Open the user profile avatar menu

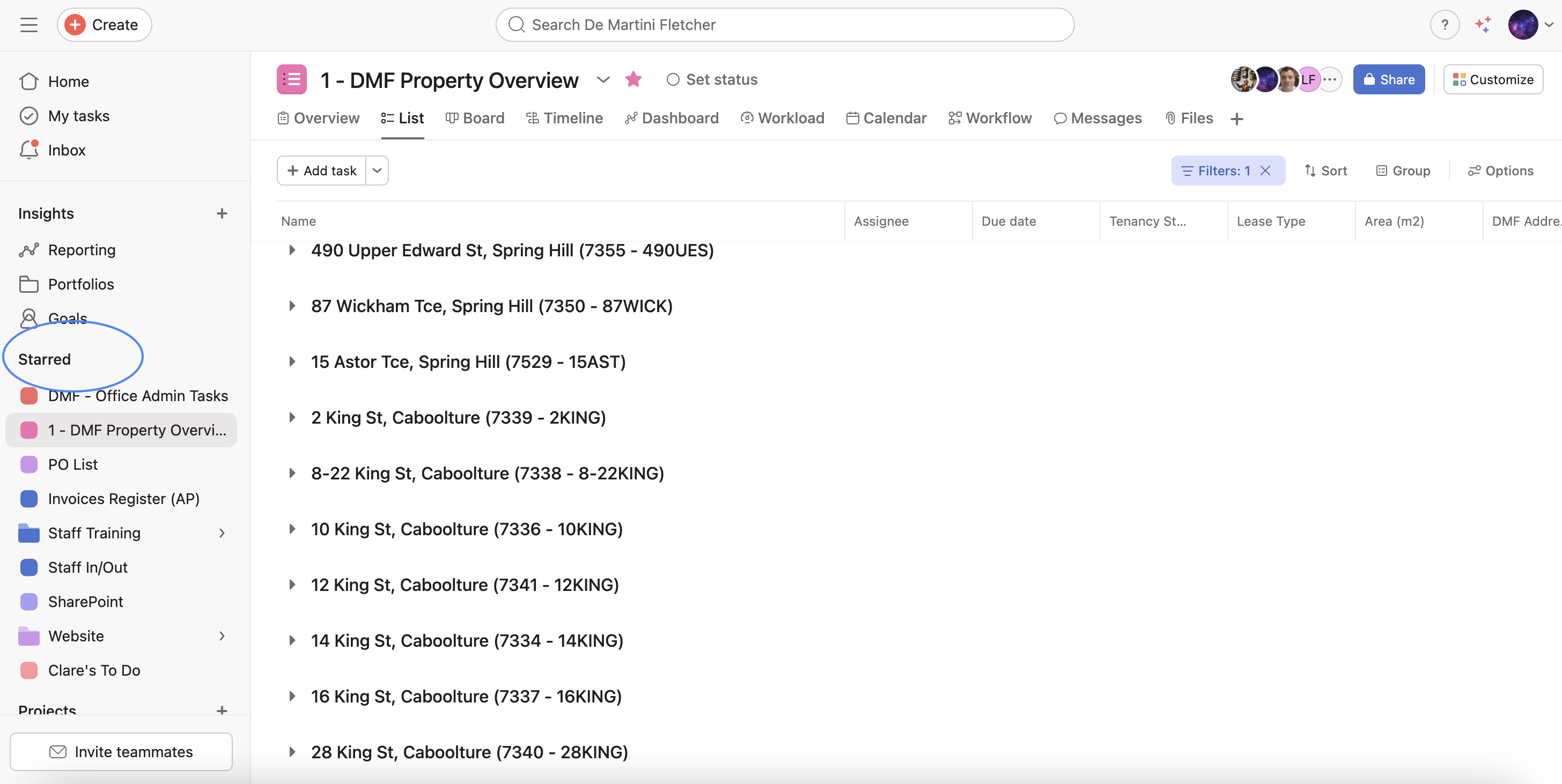tap(1523, 25)
